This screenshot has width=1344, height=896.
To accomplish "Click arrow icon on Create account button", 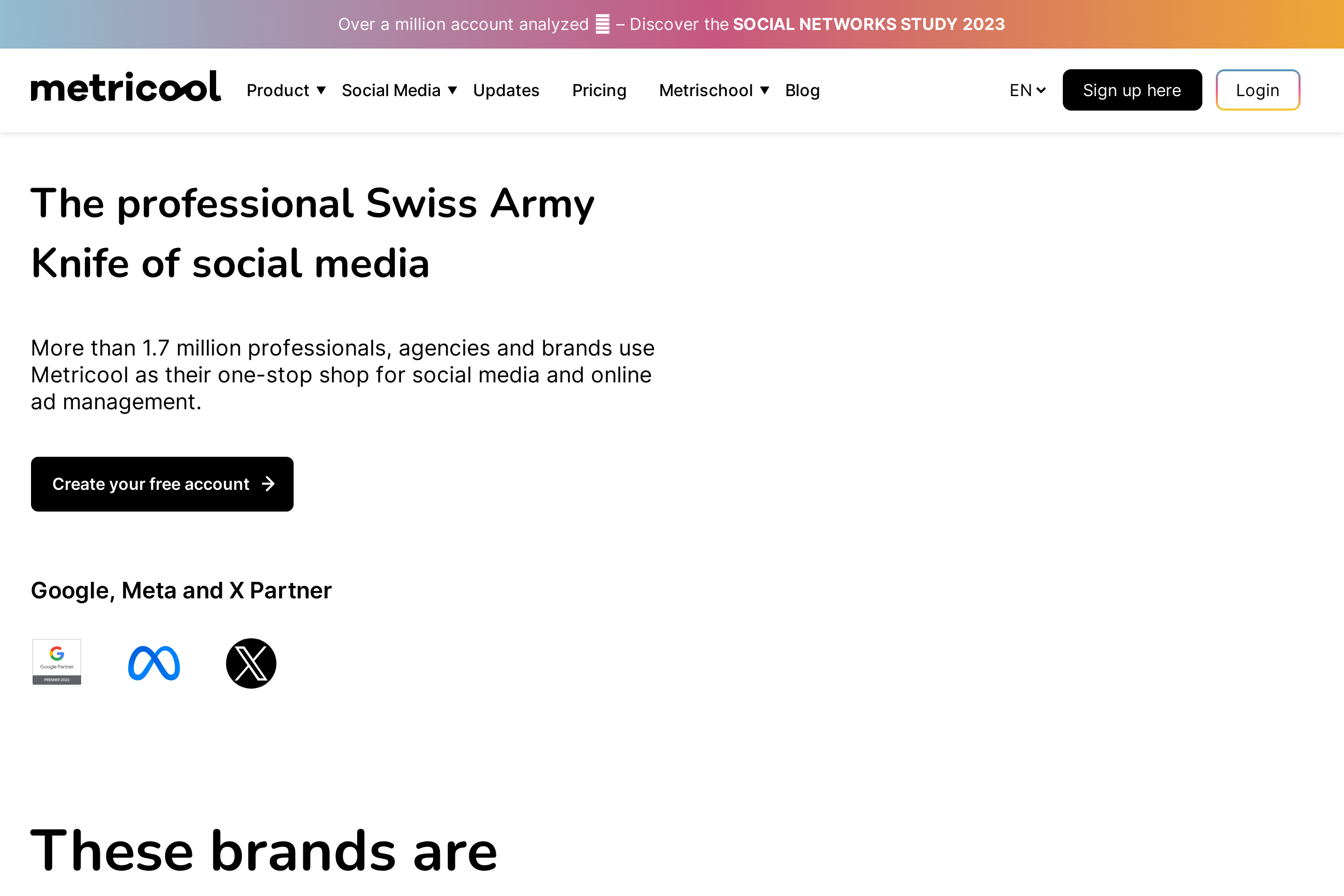I will tap(268, 484).
